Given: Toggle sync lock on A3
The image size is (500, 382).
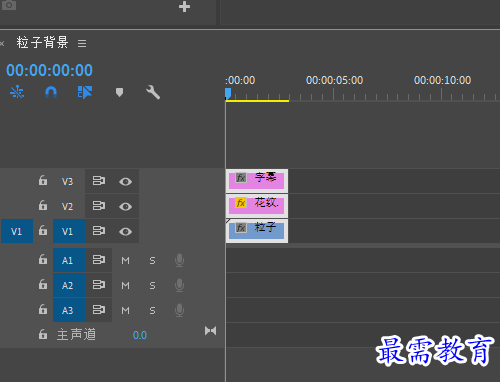Looking at the screenshot, I should (99, 310).
